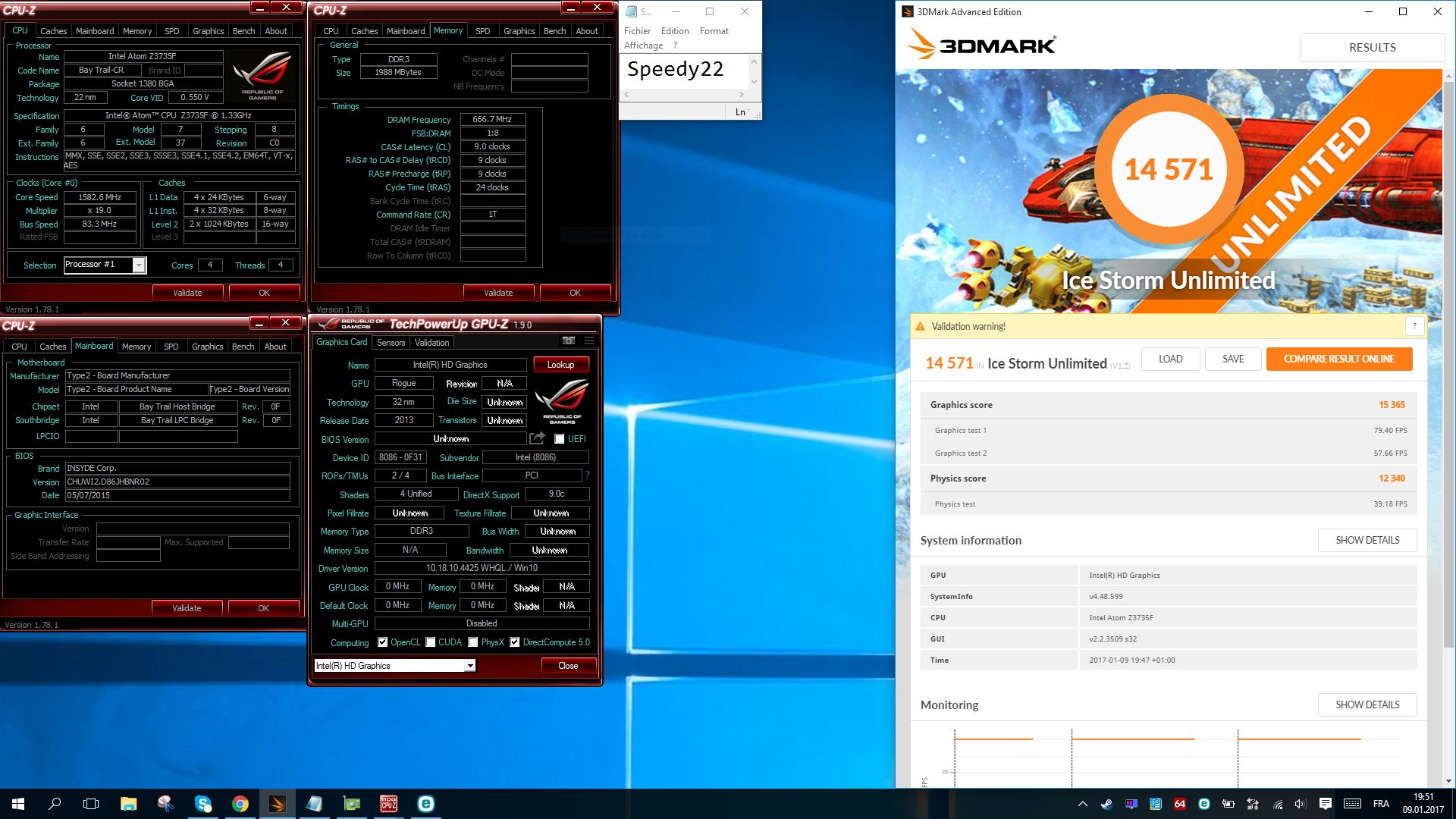1456x819 pixels.
Task: Open the Action Center notifications icon
Action: [x=1326, y=804]
